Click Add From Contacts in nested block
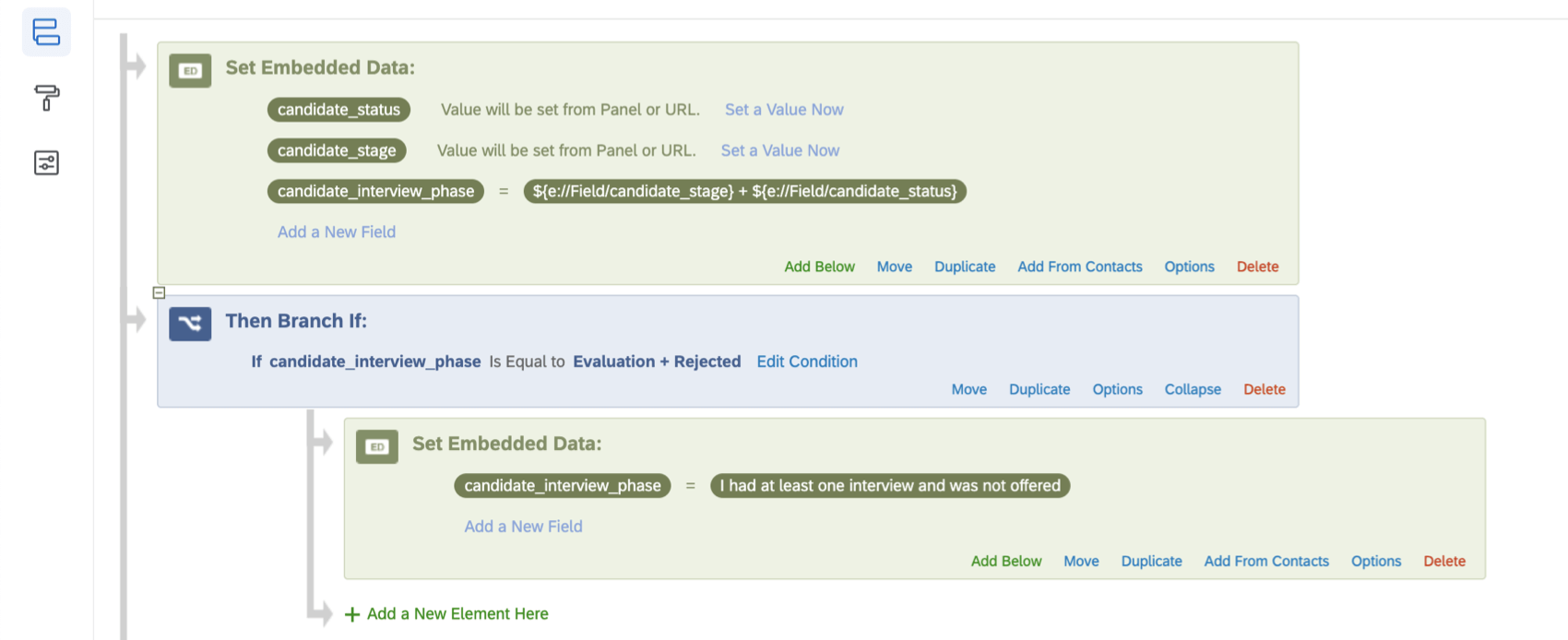Screen dimensions: 1568x640 1265,561
